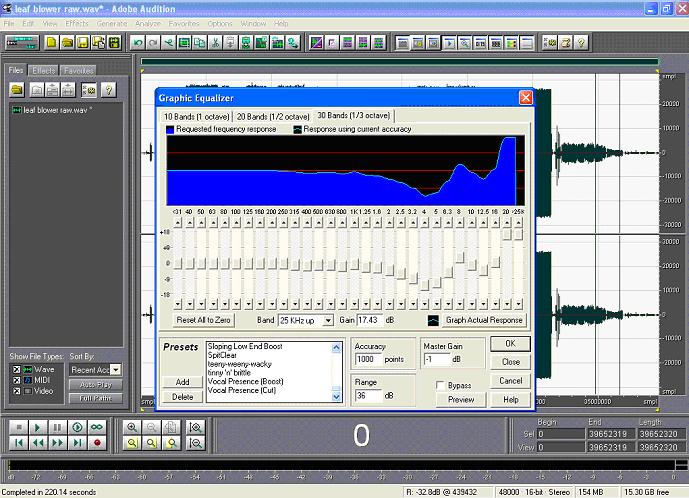
Task: Click the Accuracy points input field
Action: pos(368,359)
